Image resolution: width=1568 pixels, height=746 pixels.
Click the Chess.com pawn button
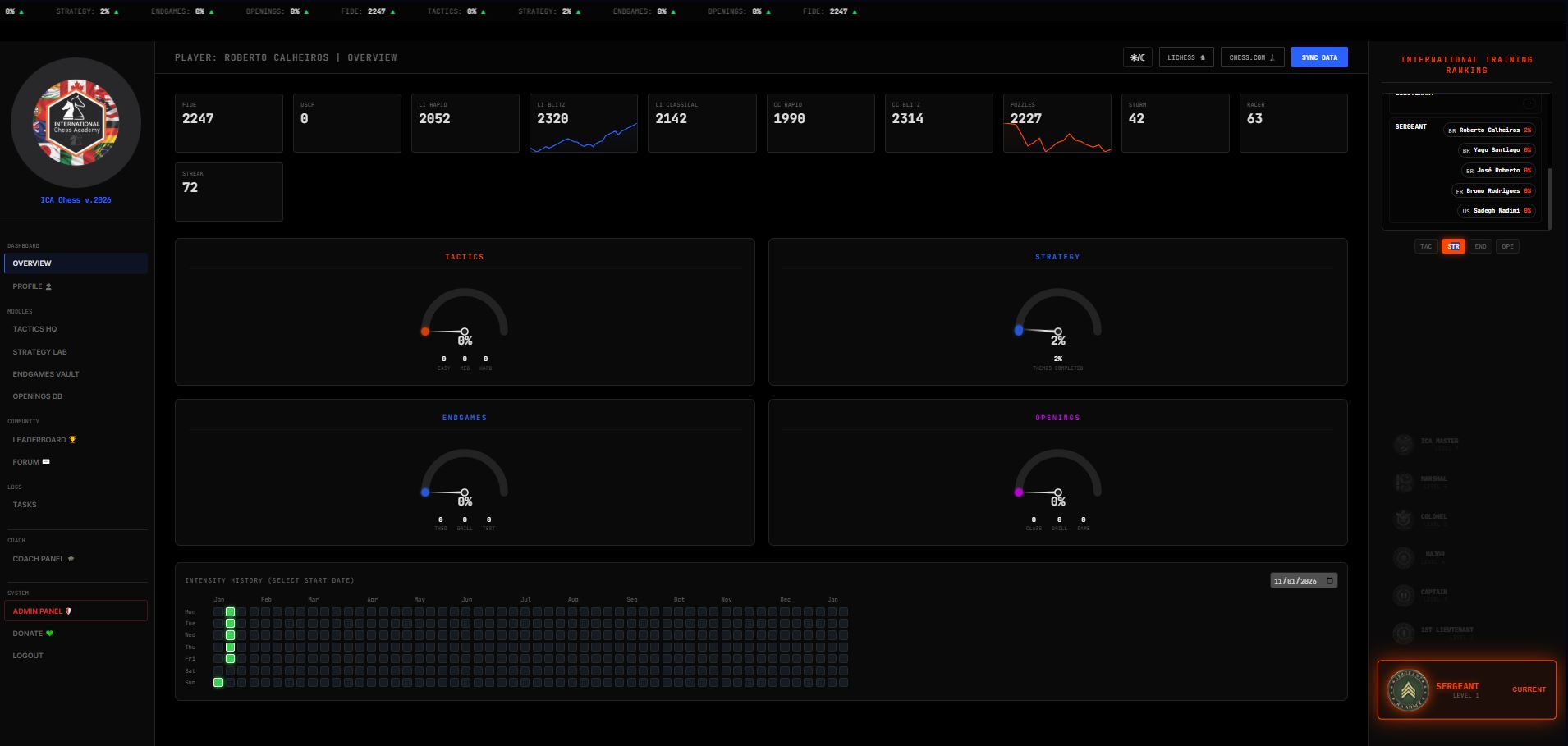(1252, 57)
